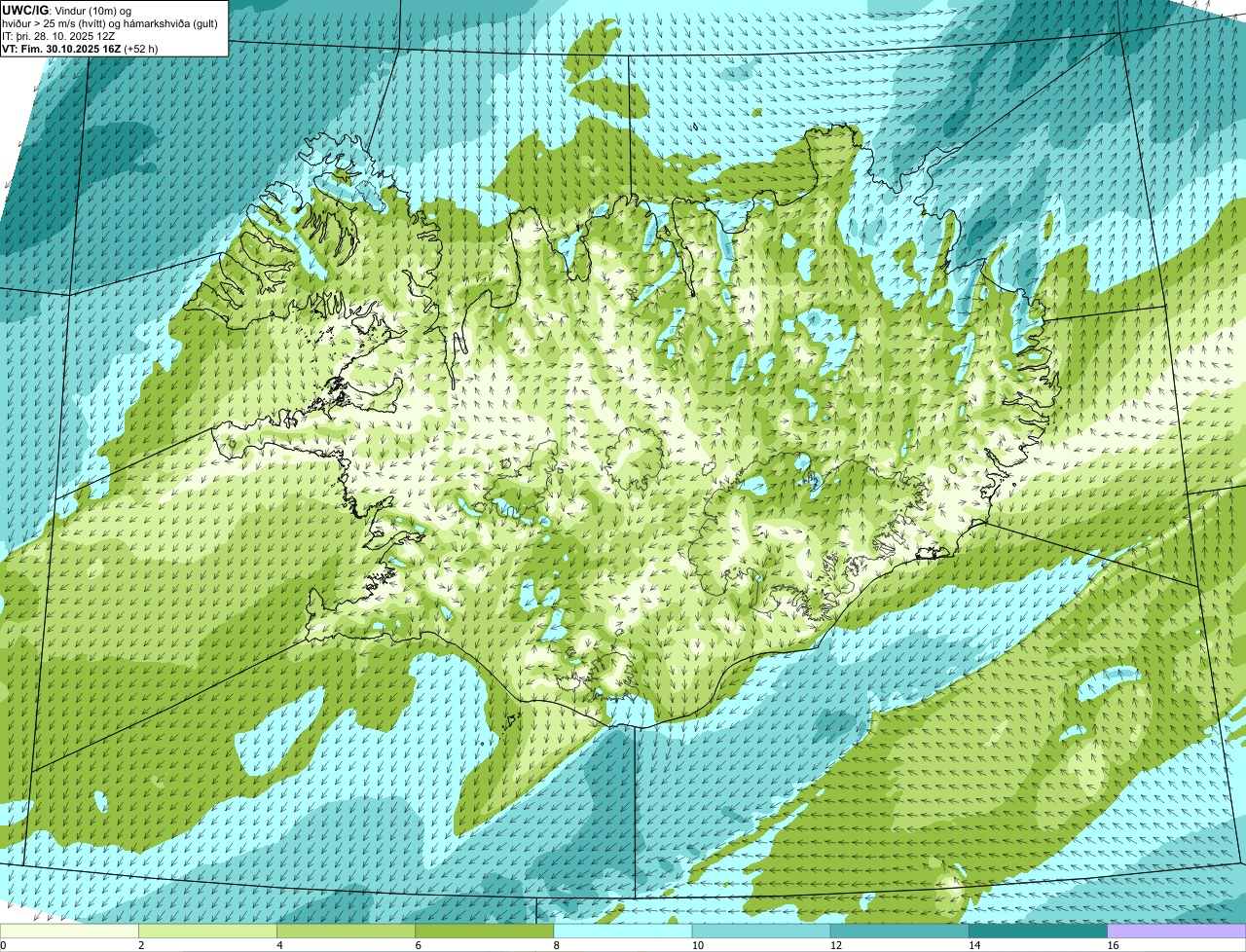Click the legend scale label "0"
1246x952 pixels.
[x=3, y=945]
